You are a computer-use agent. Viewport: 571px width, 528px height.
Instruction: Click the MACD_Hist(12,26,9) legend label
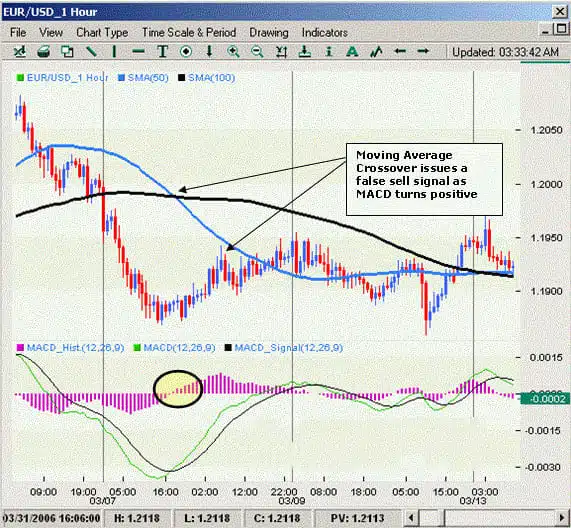pos(75,347)
